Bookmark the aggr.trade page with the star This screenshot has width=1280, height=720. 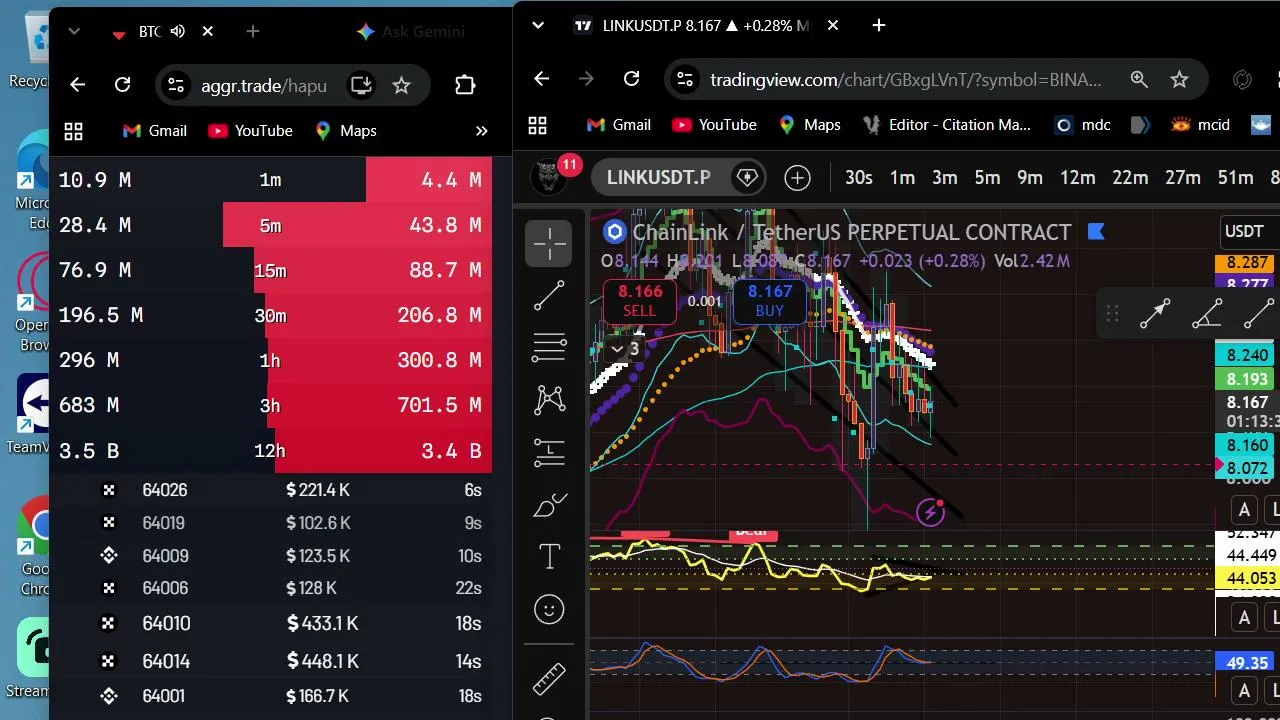pyautogui.click(x=401, y=86)
